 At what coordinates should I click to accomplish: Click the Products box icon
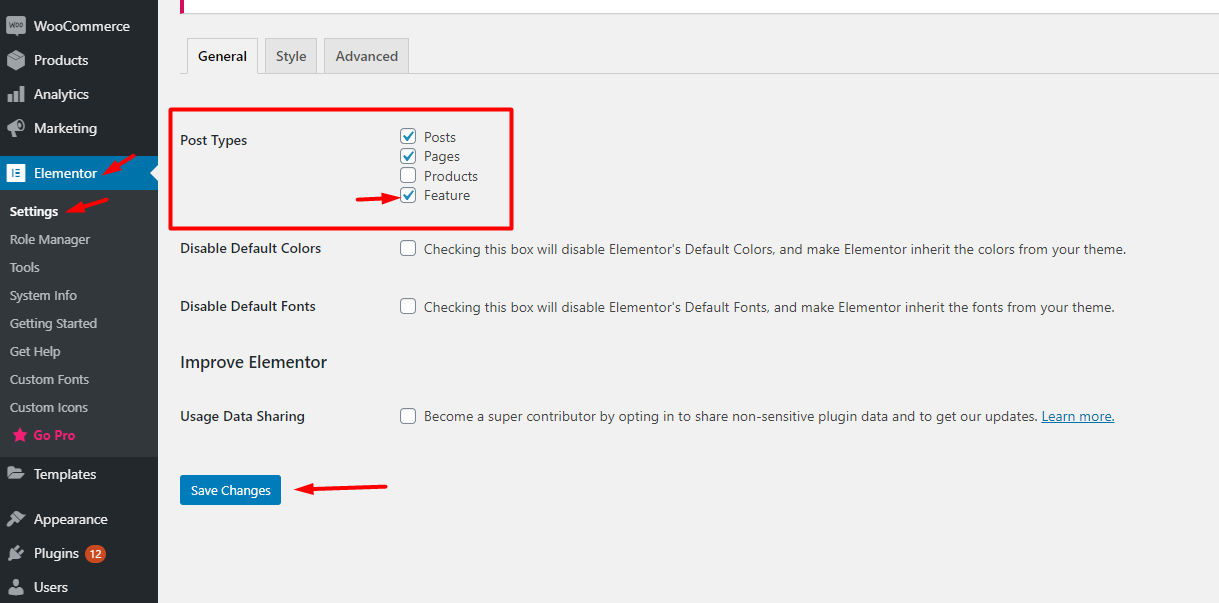pyautogui.click(x=16, y=60)
